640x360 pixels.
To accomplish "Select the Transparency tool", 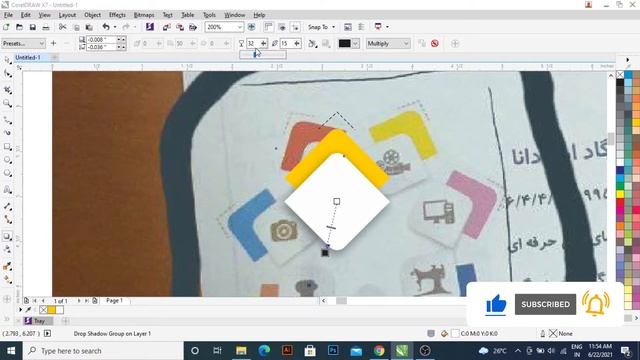I will (7, 249).
